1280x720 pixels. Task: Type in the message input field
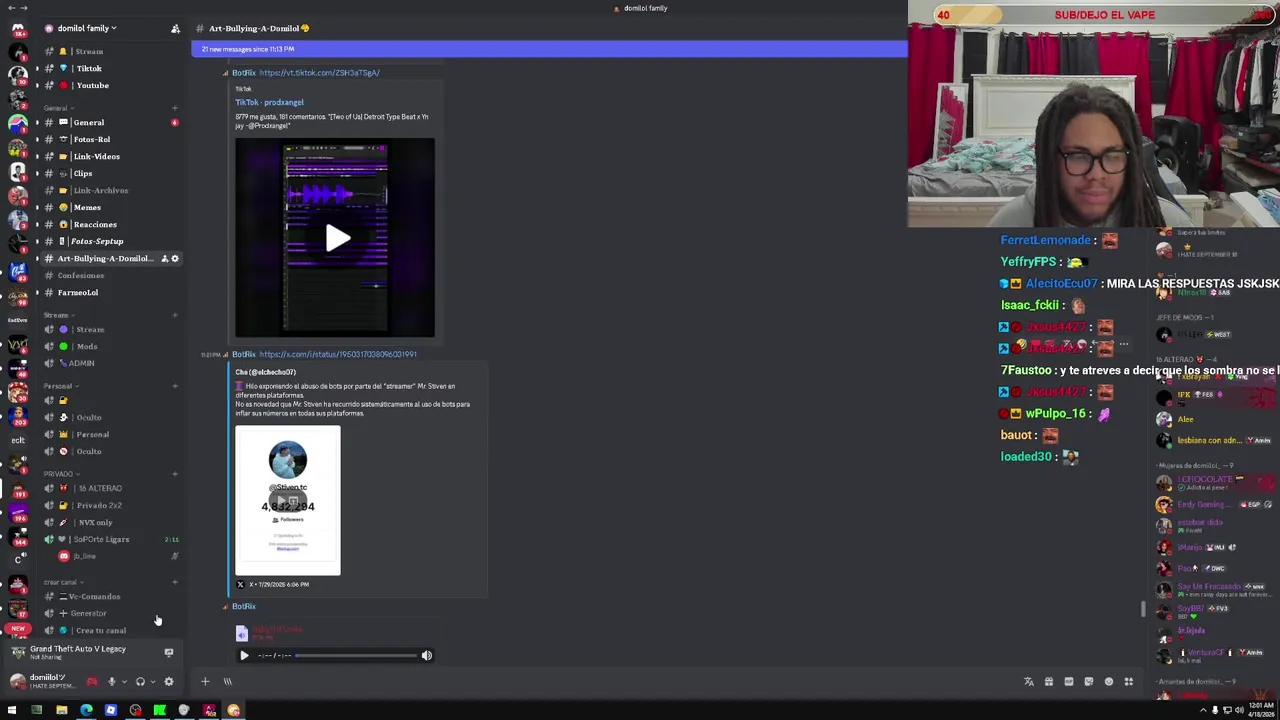click(620, 682)
